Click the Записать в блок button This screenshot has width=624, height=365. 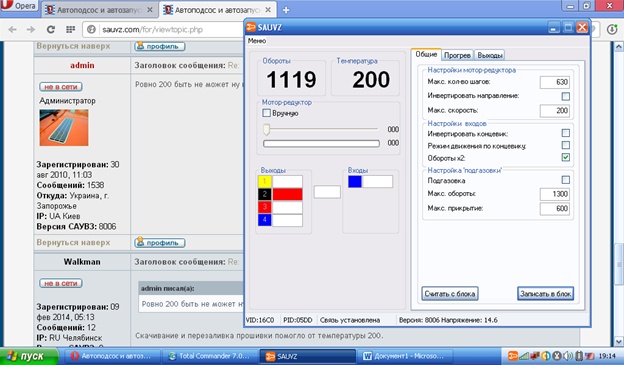pyautogui.click(x=545, y=294)
